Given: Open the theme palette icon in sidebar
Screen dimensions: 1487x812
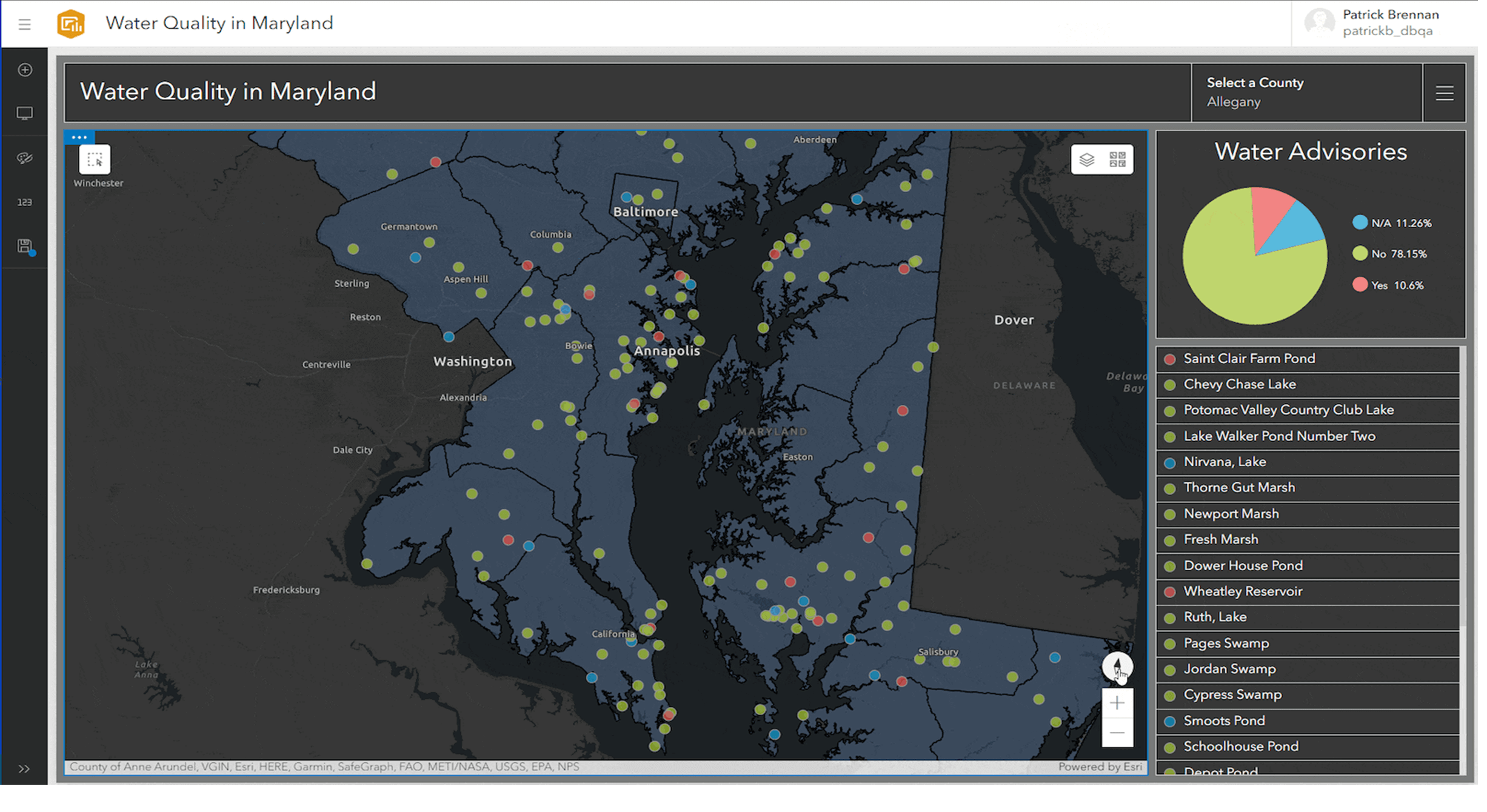Looking at the screenshot, I should pos(25,158).
